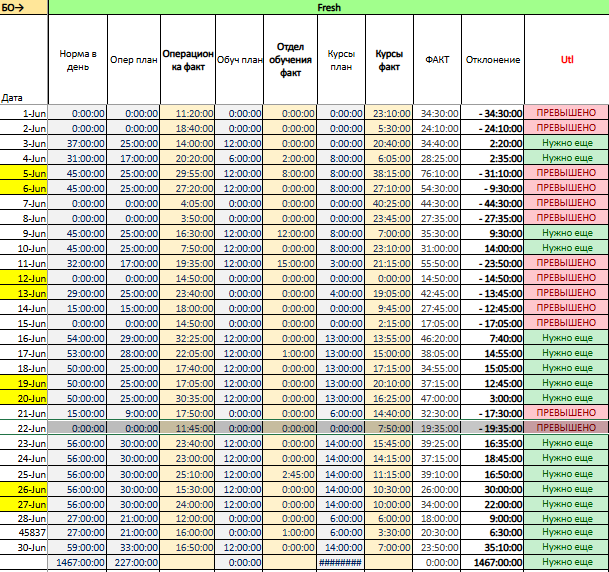Image resolution: width=609 pixels, height=572 pixels.
Task: Click the 'ФАКТ' column header
Action: pyautogui.click(x=437, y=60)
